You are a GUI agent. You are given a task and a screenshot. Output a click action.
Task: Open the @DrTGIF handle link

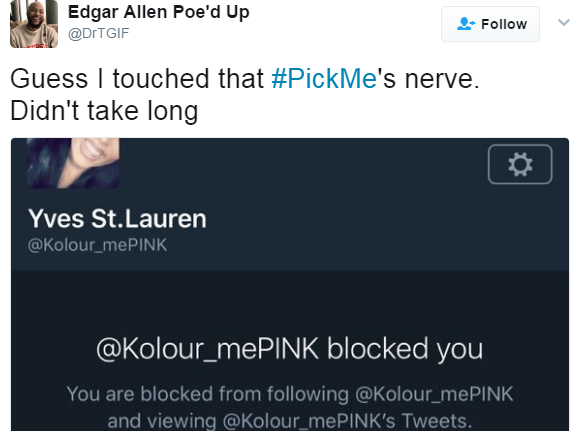click(98, 33)
